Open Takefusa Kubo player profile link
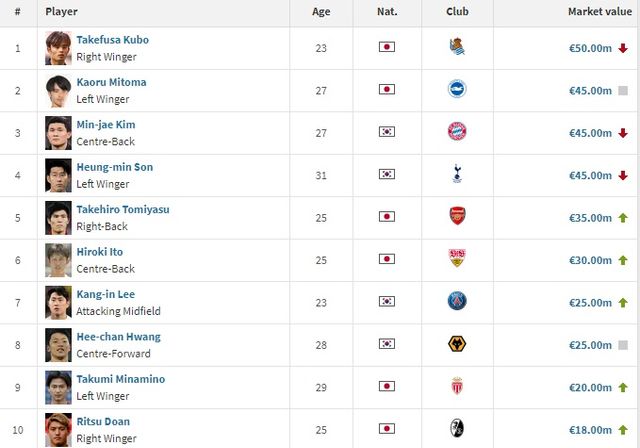The image size is (640, 448). pyautogui.click(x=113, y=40)
